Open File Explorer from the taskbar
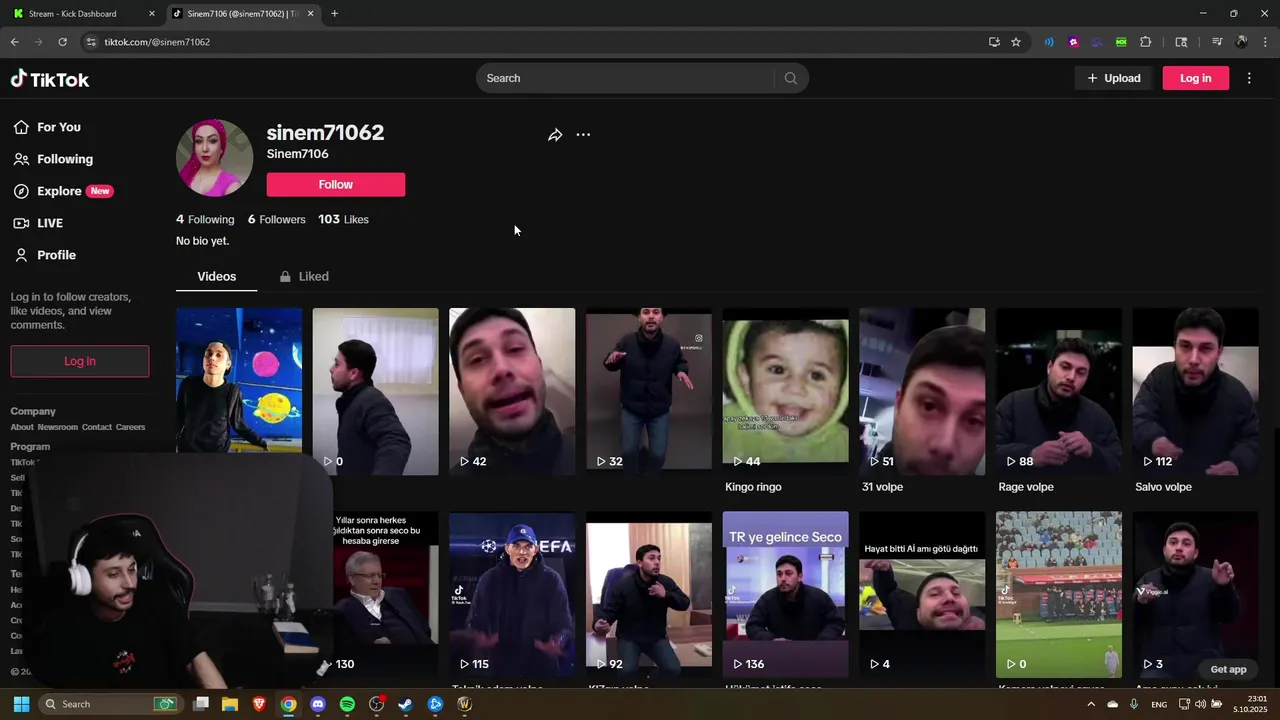Viewport: 1280px width, 720px height. (230, 704)
